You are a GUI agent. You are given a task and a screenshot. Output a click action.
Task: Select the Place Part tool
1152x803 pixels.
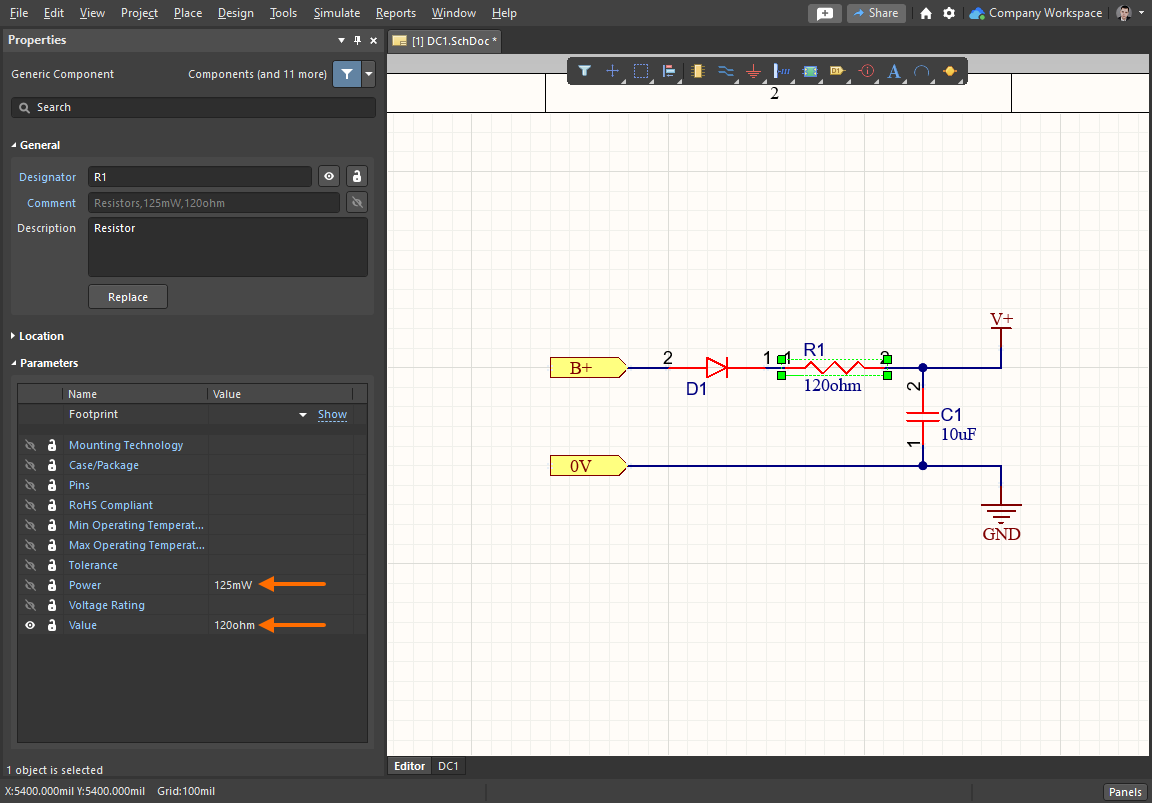pos(697,71)
